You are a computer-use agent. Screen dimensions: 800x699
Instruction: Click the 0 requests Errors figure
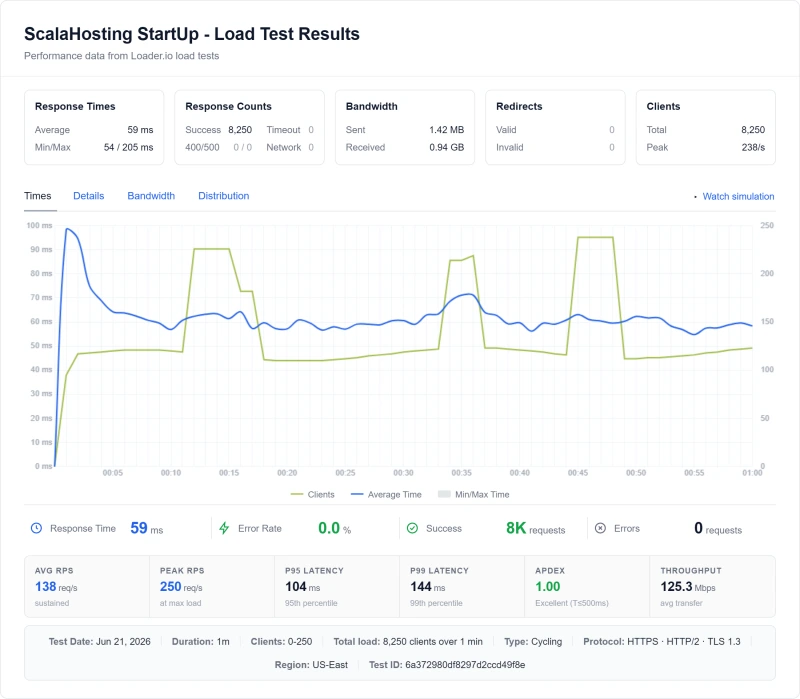(x=718, y=528)
